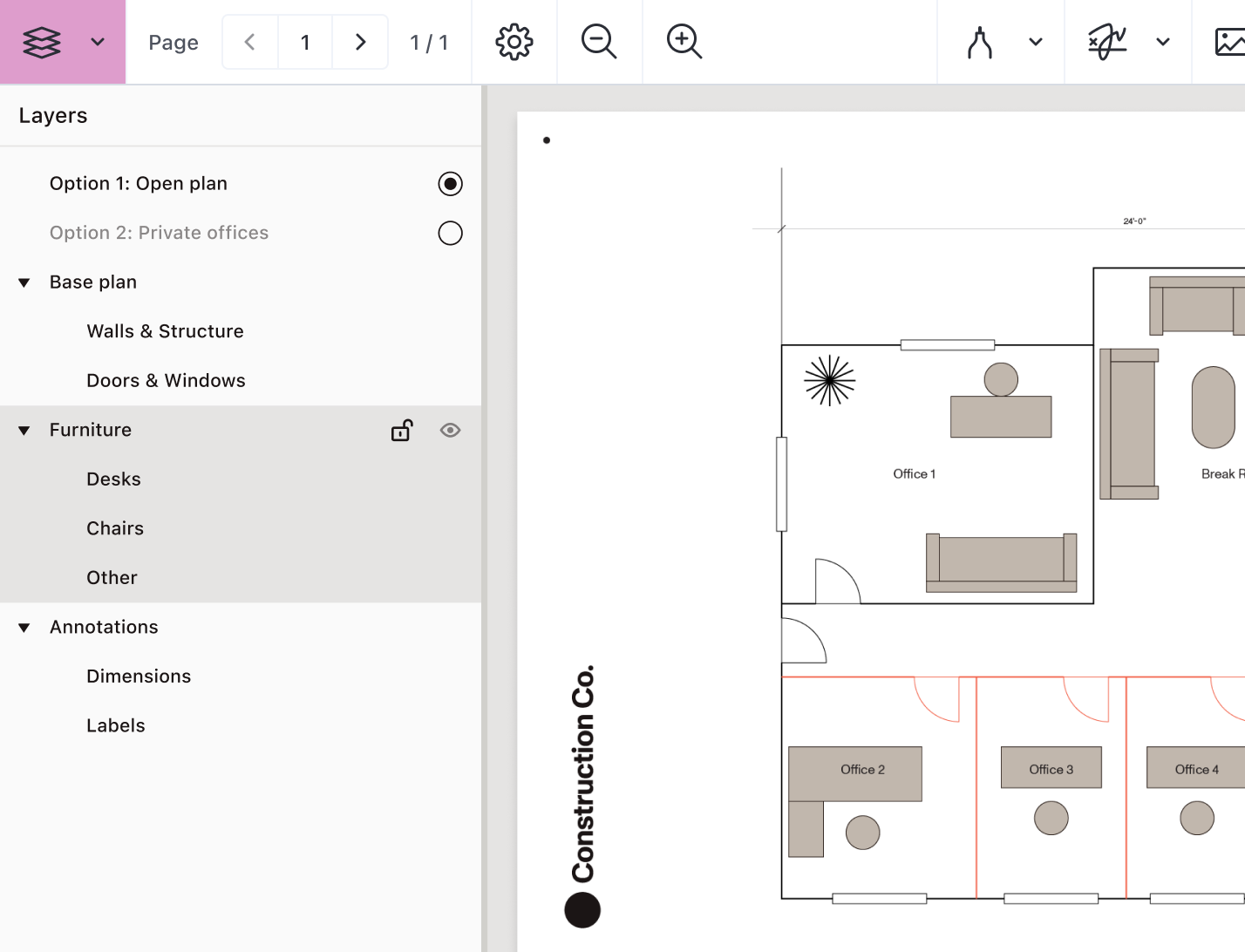
Task: Collapse the Annotations layer group
Action: (x=24, y=628)
